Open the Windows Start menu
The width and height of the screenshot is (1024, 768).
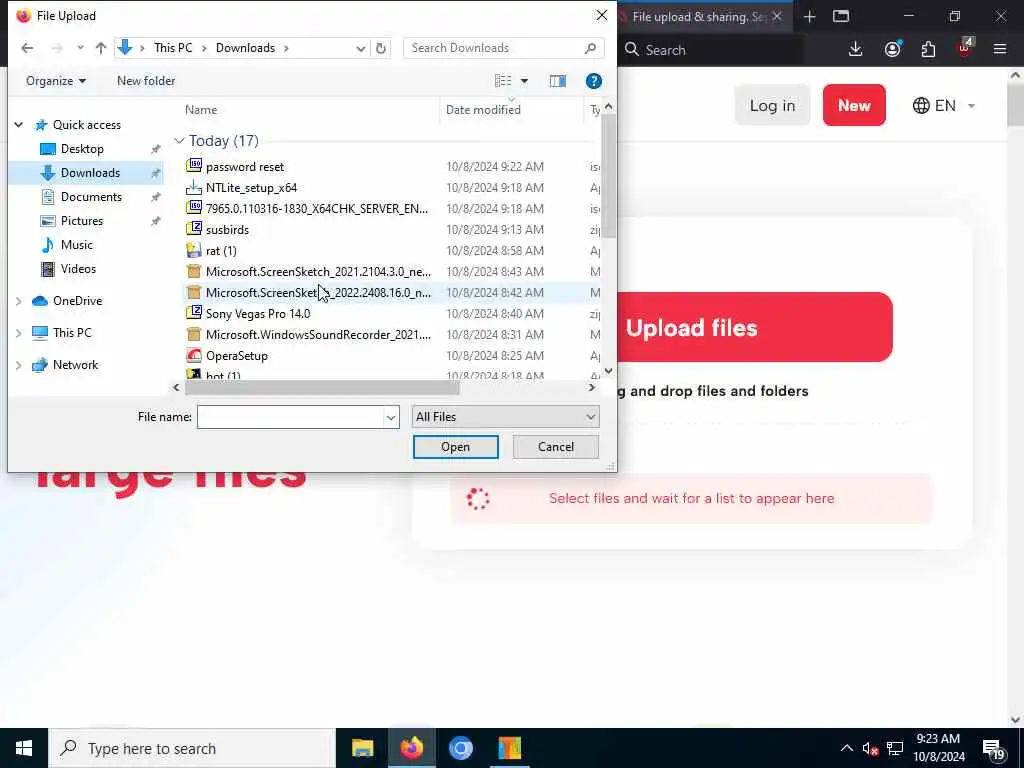tap(24, 748)
